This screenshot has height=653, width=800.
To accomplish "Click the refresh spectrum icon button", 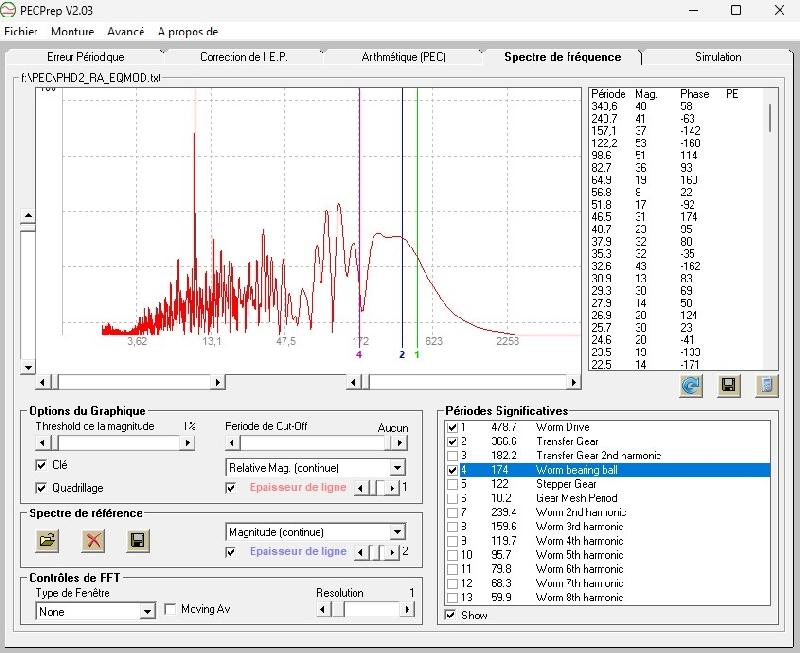I will (x=690, y=385).
